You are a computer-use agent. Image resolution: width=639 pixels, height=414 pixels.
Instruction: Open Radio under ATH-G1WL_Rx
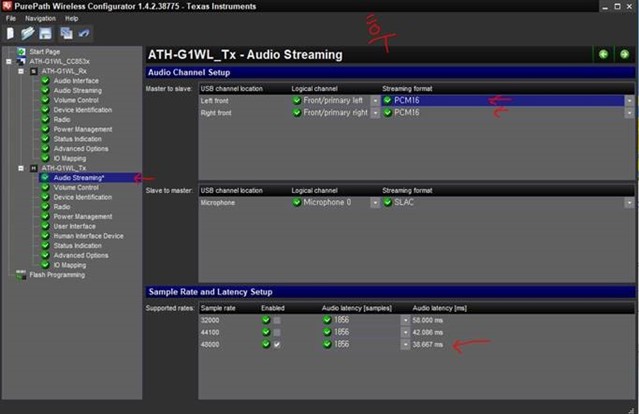(x=62, y=120)
